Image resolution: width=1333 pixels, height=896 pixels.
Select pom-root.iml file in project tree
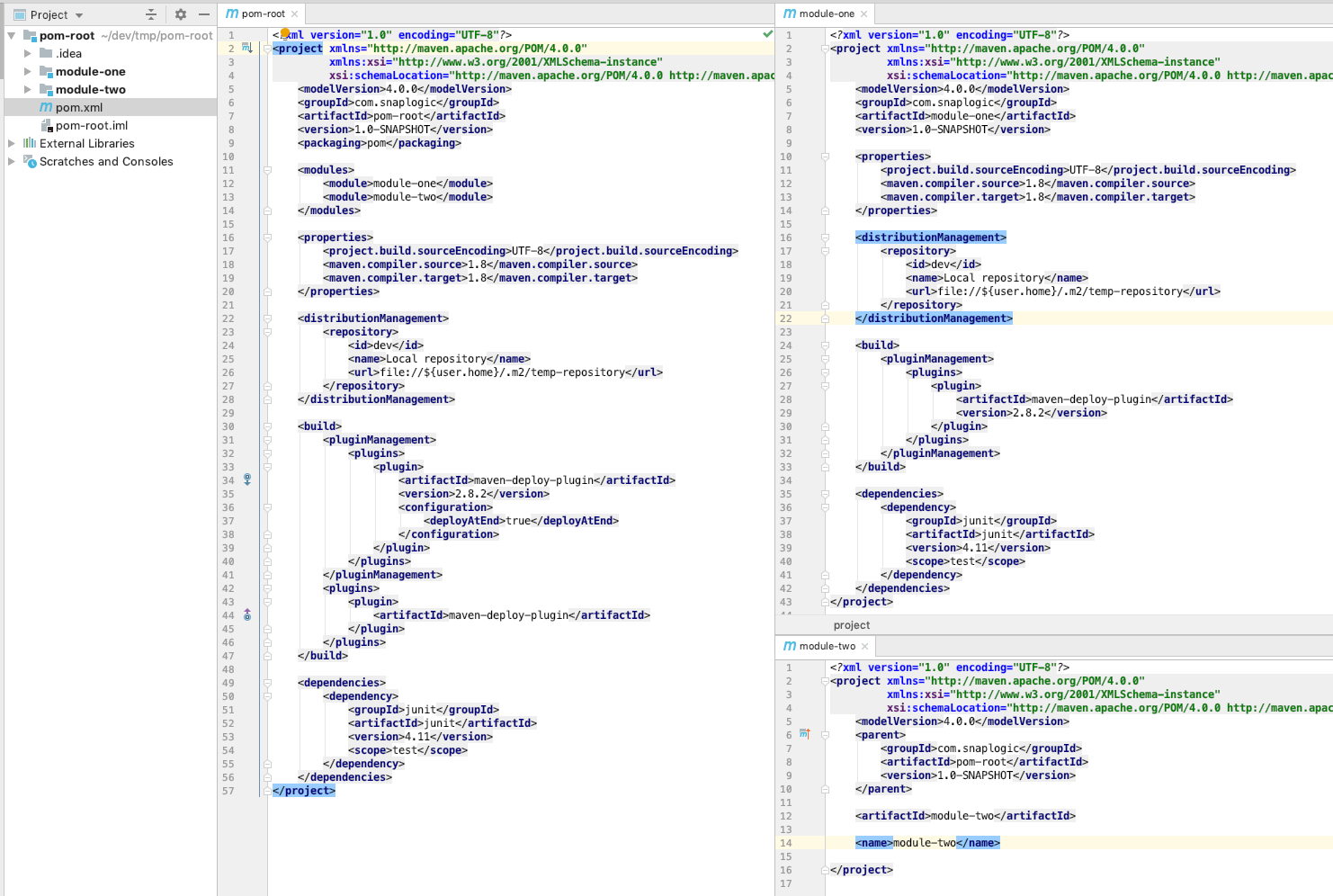point(91,126)
